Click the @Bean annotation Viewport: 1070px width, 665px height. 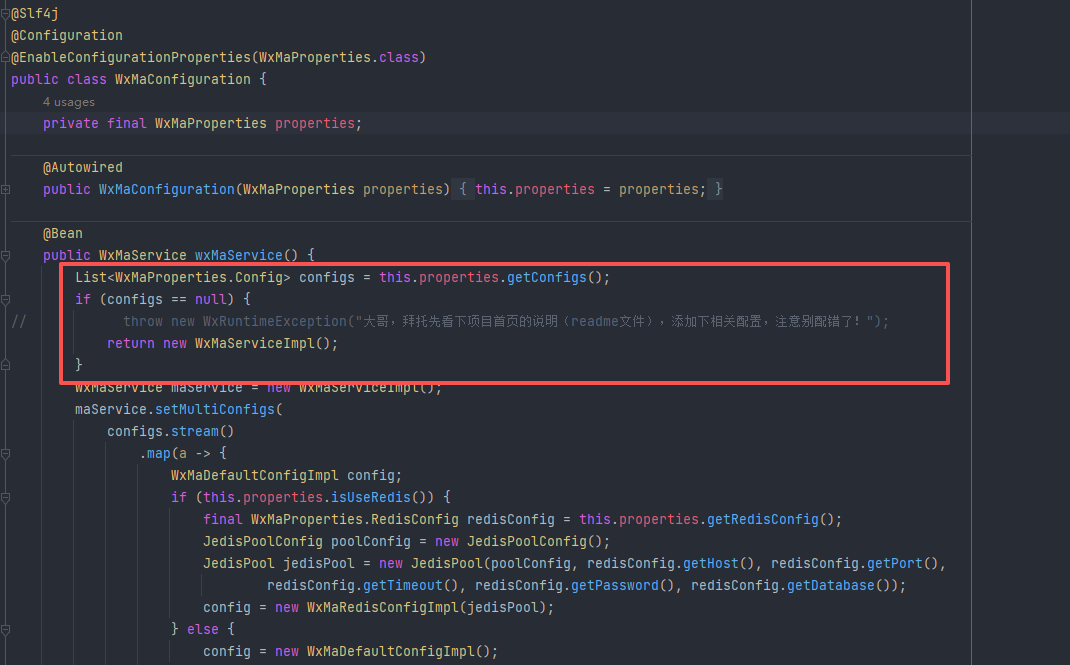click(x=62, y=233)
